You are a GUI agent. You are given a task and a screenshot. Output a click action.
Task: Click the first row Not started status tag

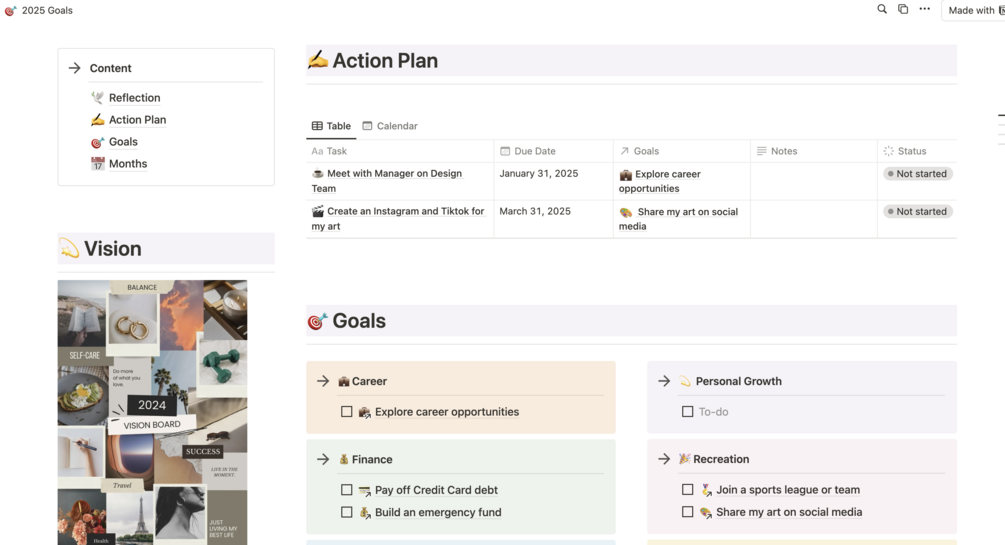click(918, 174)
